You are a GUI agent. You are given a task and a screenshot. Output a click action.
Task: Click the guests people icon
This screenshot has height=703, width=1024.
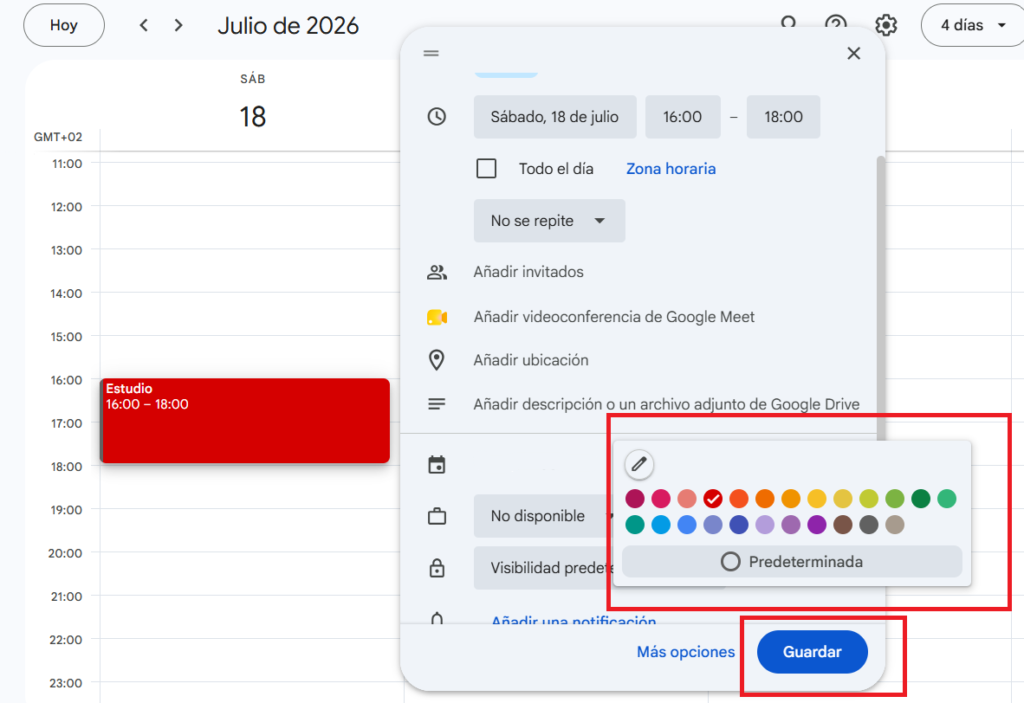437,272
